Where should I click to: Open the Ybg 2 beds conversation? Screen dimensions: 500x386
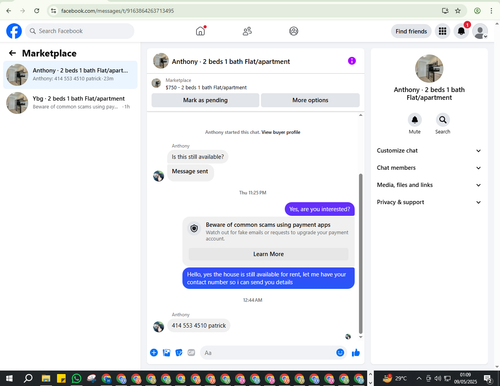[x=70, y=103]
